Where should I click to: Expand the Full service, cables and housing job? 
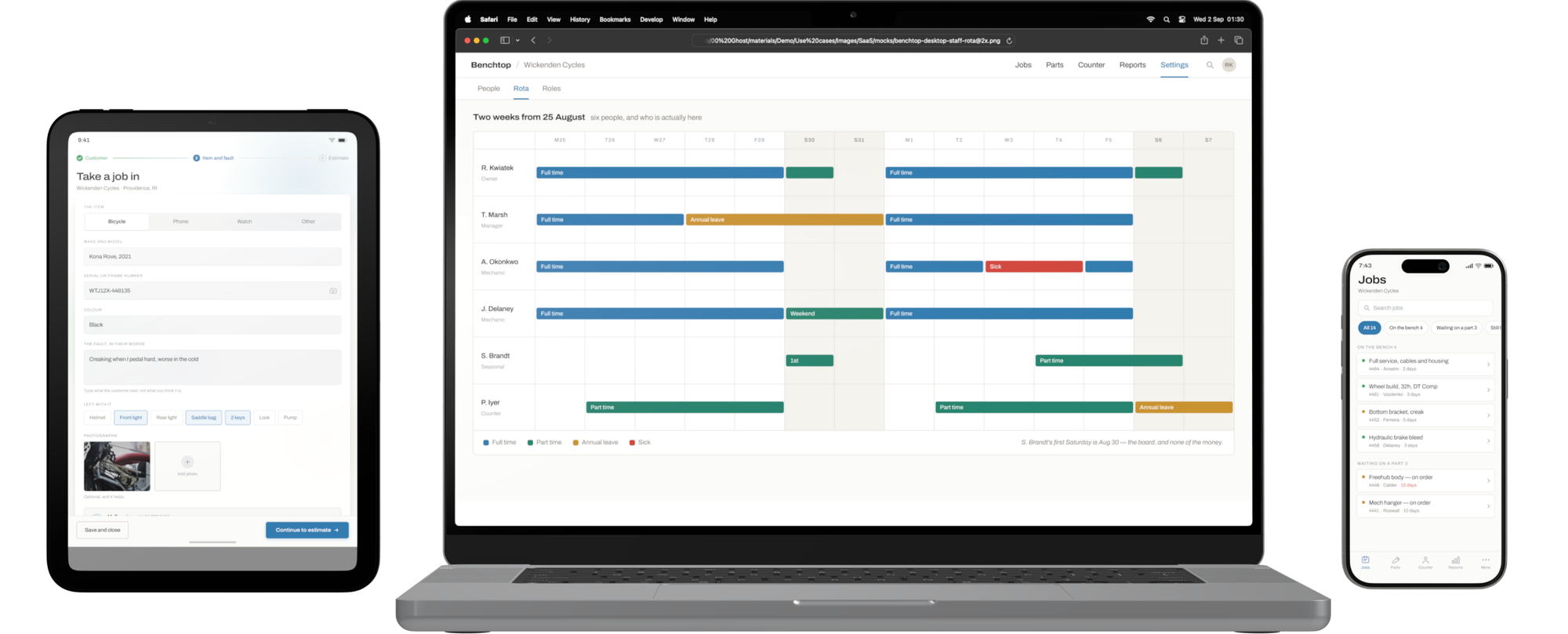click(x=1425, y=364)
